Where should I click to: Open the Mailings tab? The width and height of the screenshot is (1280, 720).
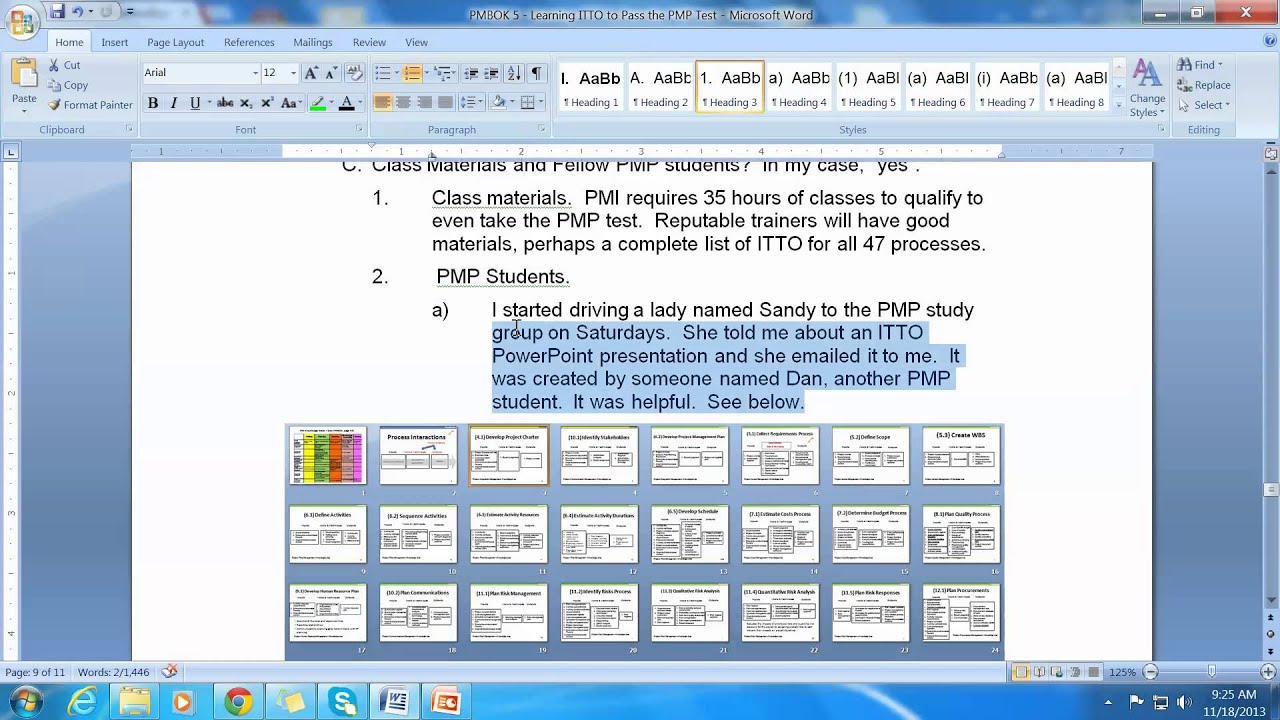click(x=313, y=42)
